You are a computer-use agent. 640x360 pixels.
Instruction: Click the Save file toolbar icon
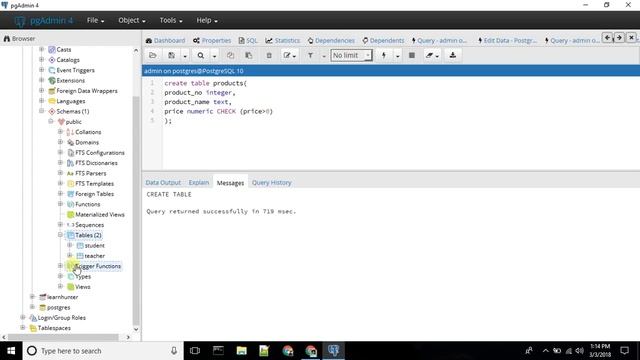[x=171, y=56]
